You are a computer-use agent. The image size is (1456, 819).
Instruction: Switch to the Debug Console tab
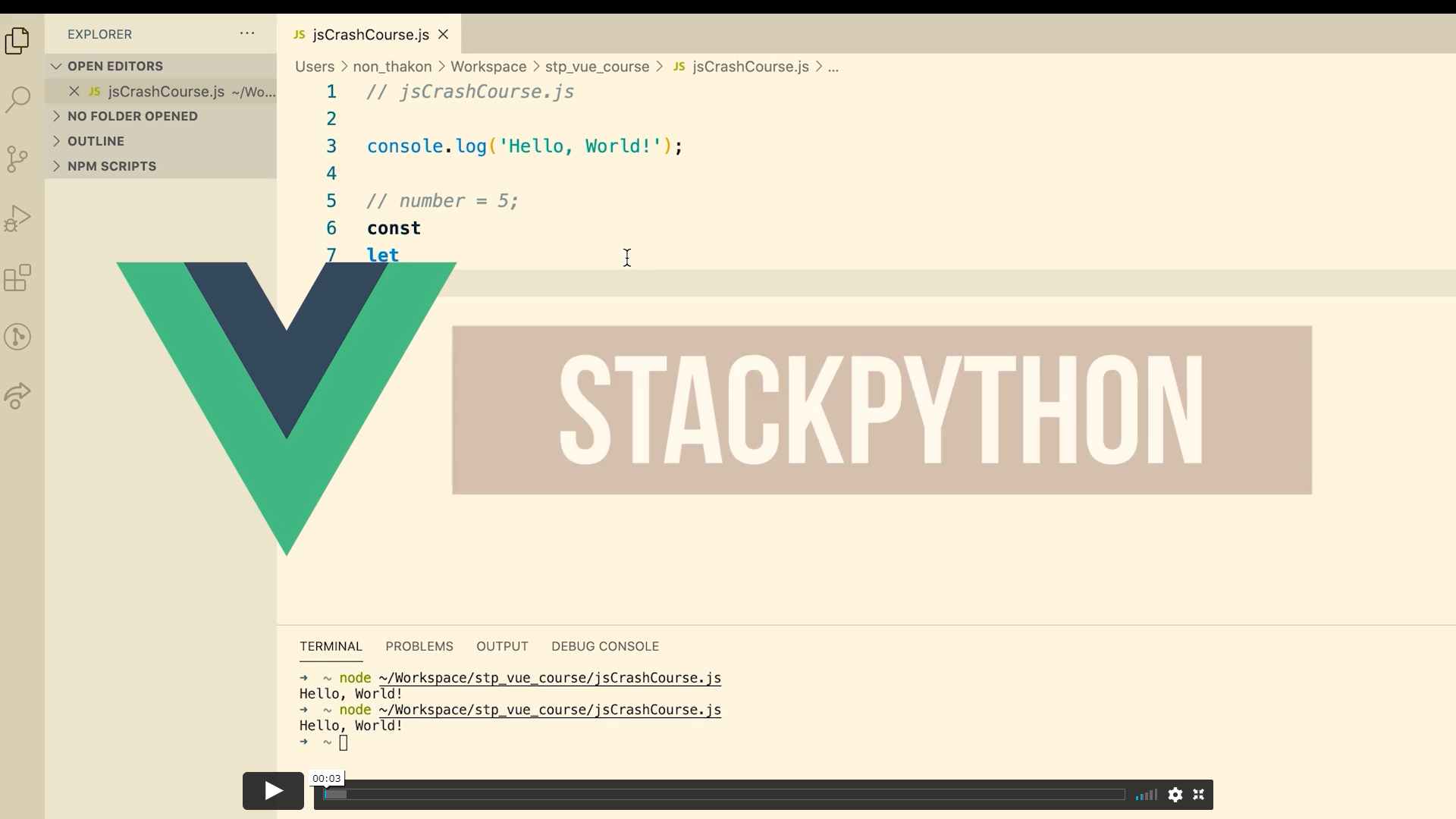pyautogui.click(x=605, y=646)
